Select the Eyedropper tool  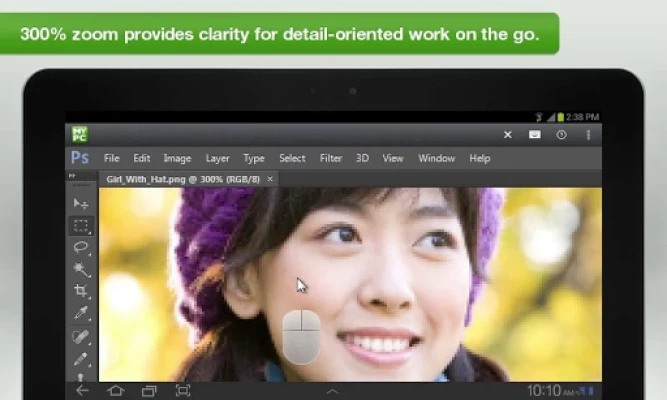pyautogui.click(x=81, y=314)
